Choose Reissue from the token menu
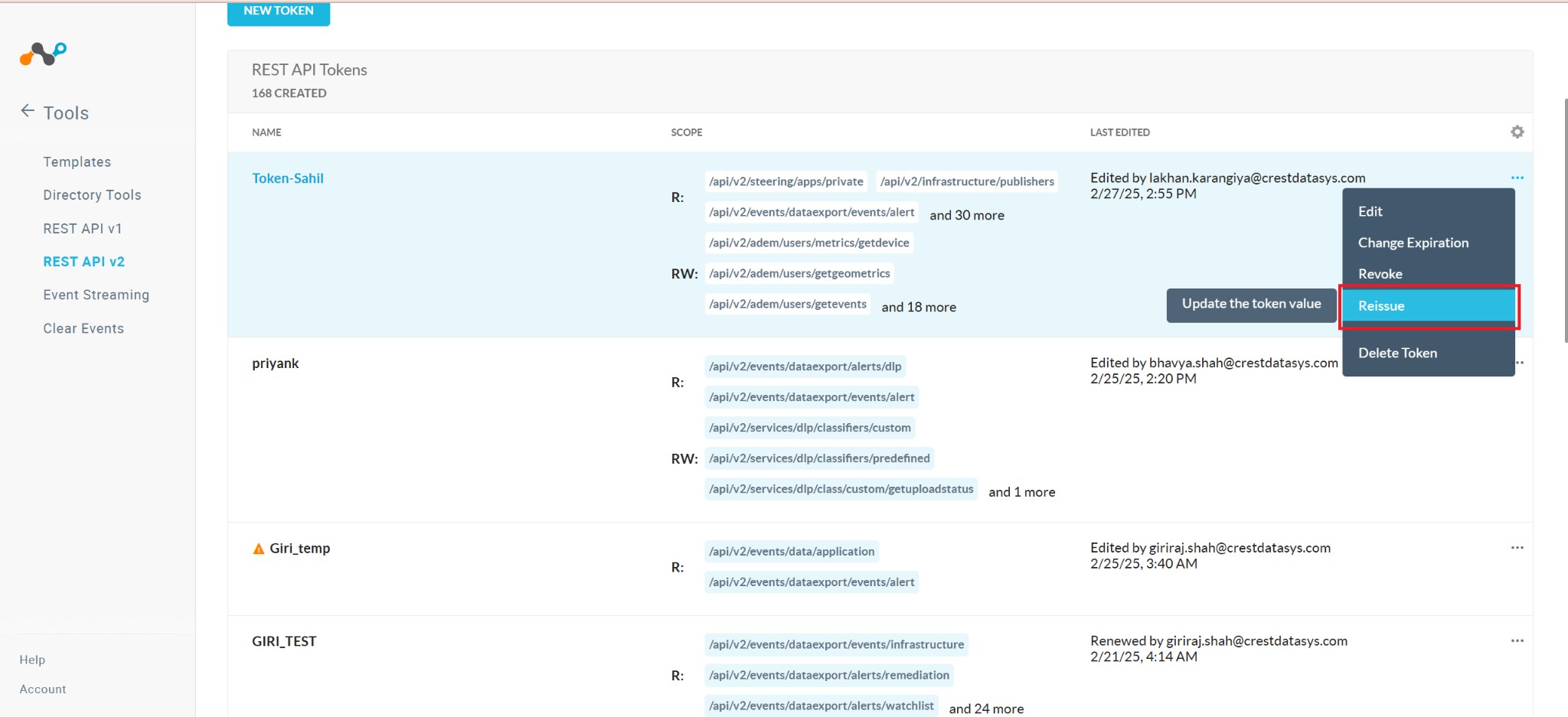 (1429, 306)
